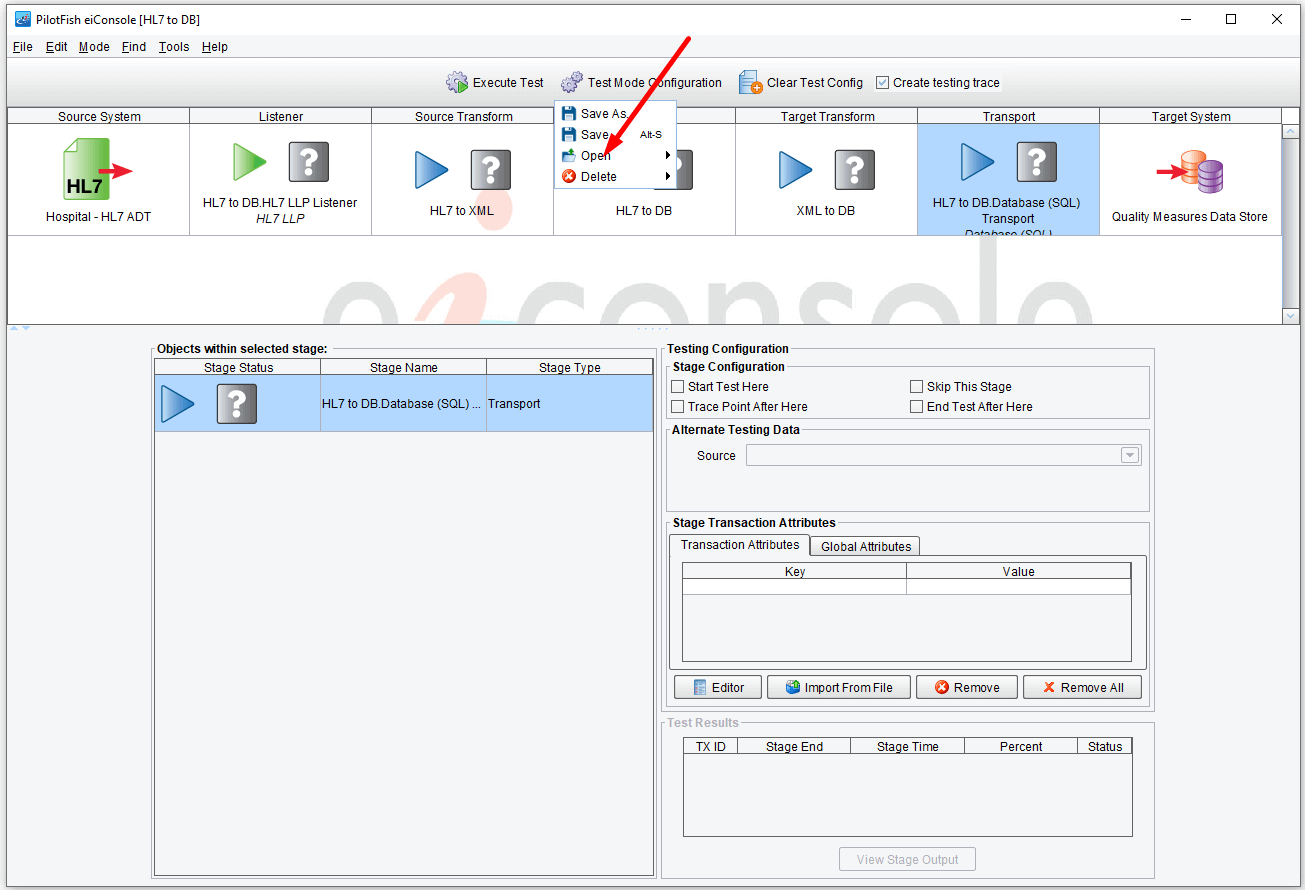
Task: Open Test Mode Configuration from the toolbar
Action: tap(641, 83)
